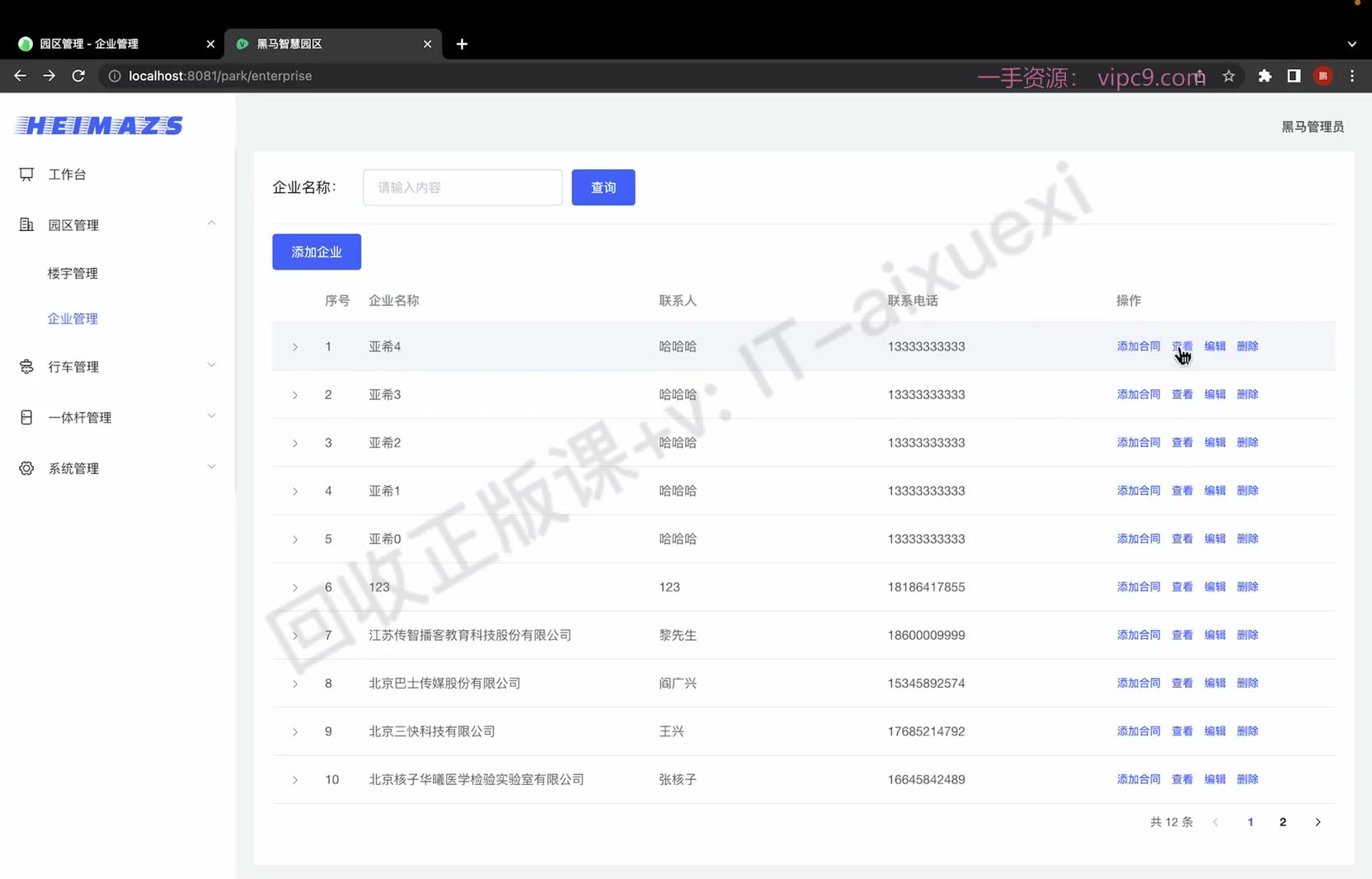1372x879 pixels.
Task: Go back using the browser back arrow
Action: (21, 76)
